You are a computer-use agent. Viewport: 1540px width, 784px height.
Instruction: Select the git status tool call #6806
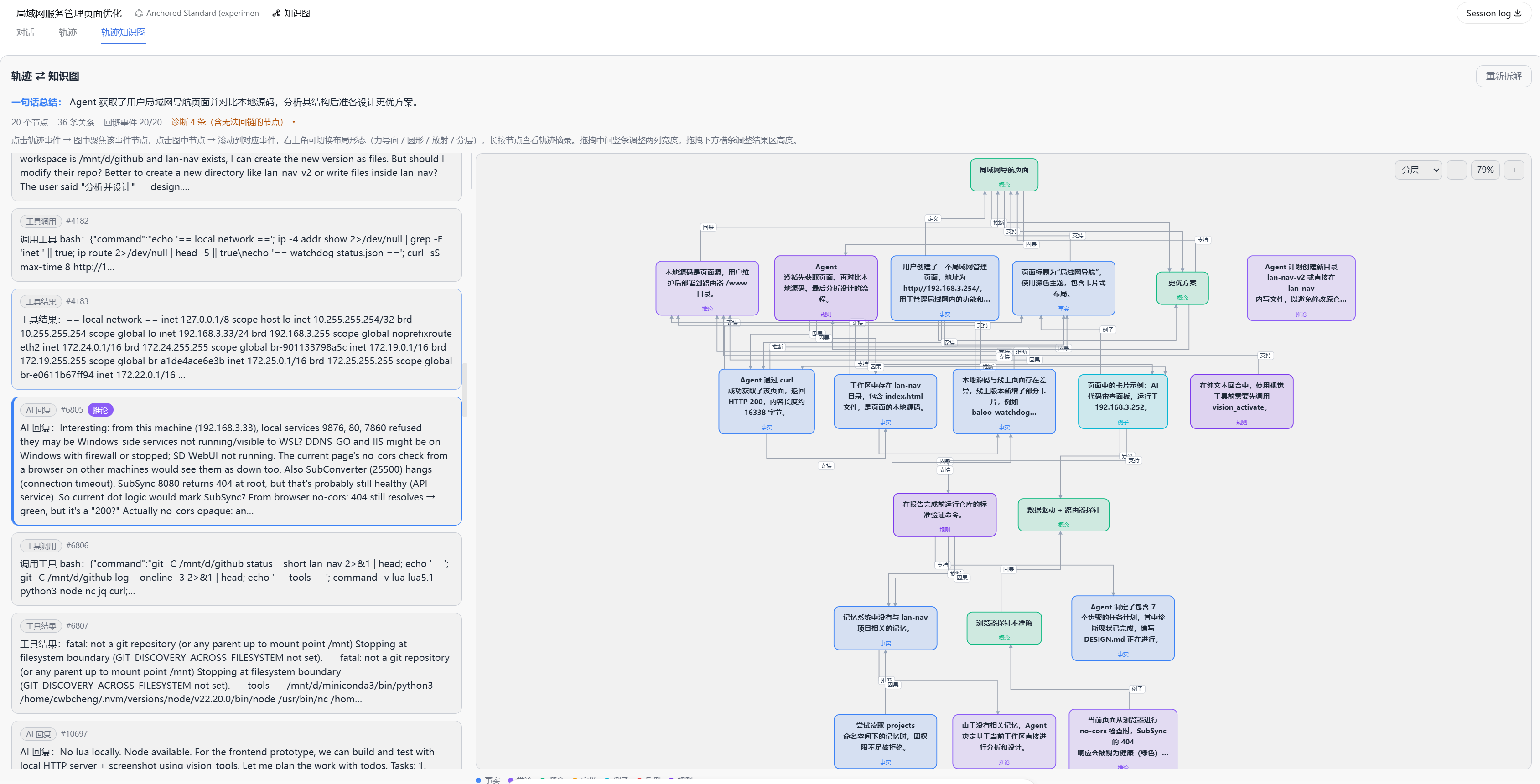(x=236, y=569)
